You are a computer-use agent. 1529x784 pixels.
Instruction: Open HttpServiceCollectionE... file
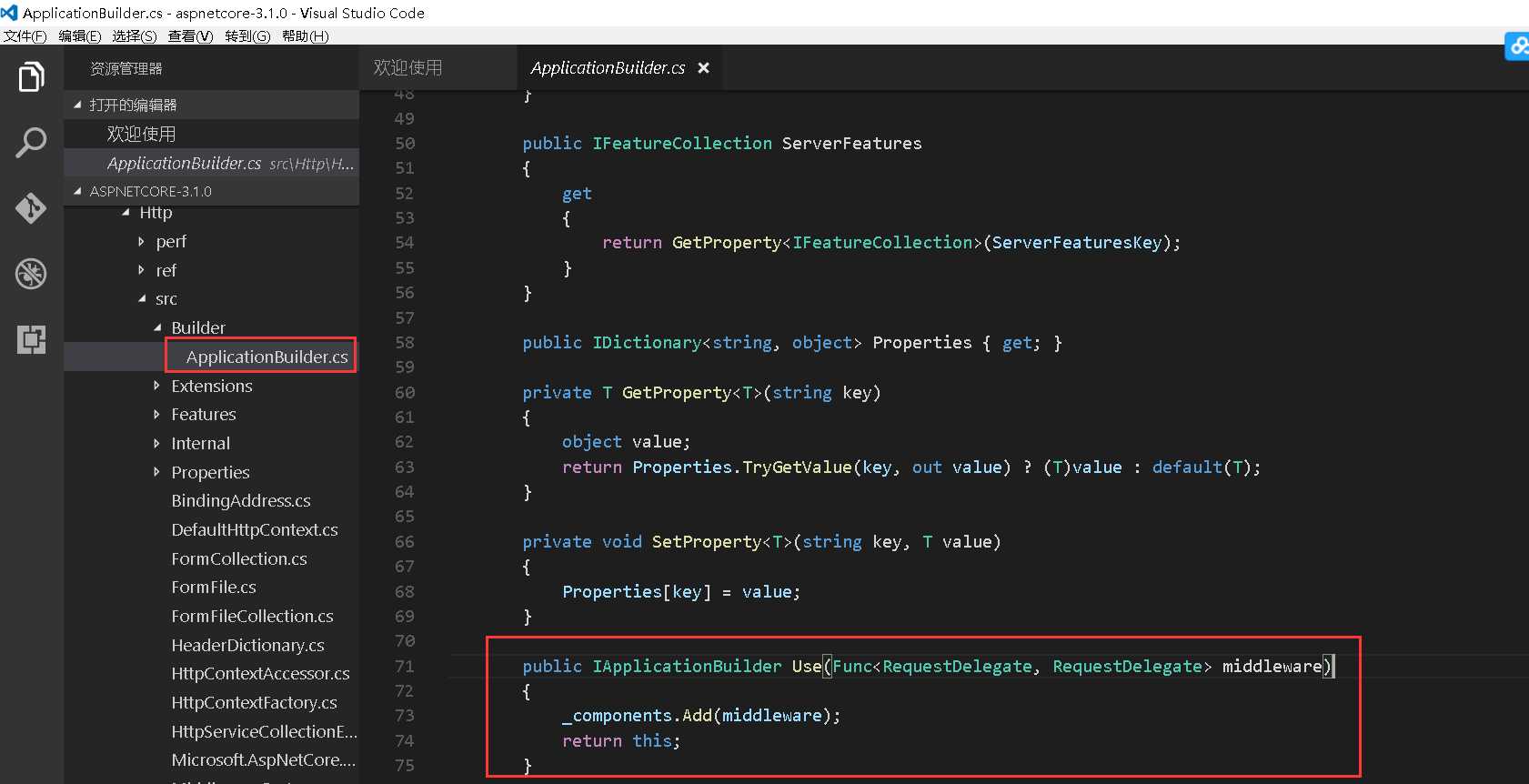pyautogui.click(x=264, y=732)
